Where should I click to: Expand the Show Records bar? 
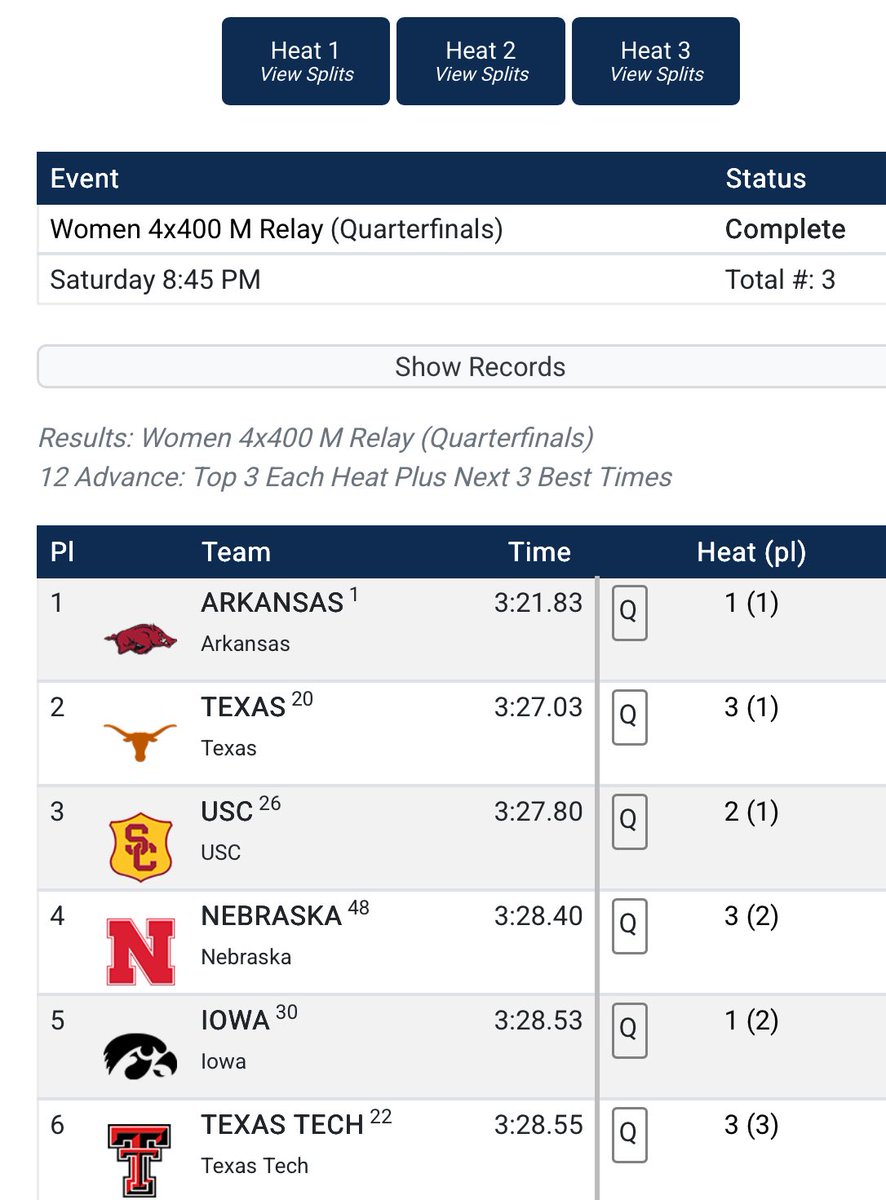click(x=462, y=367)
